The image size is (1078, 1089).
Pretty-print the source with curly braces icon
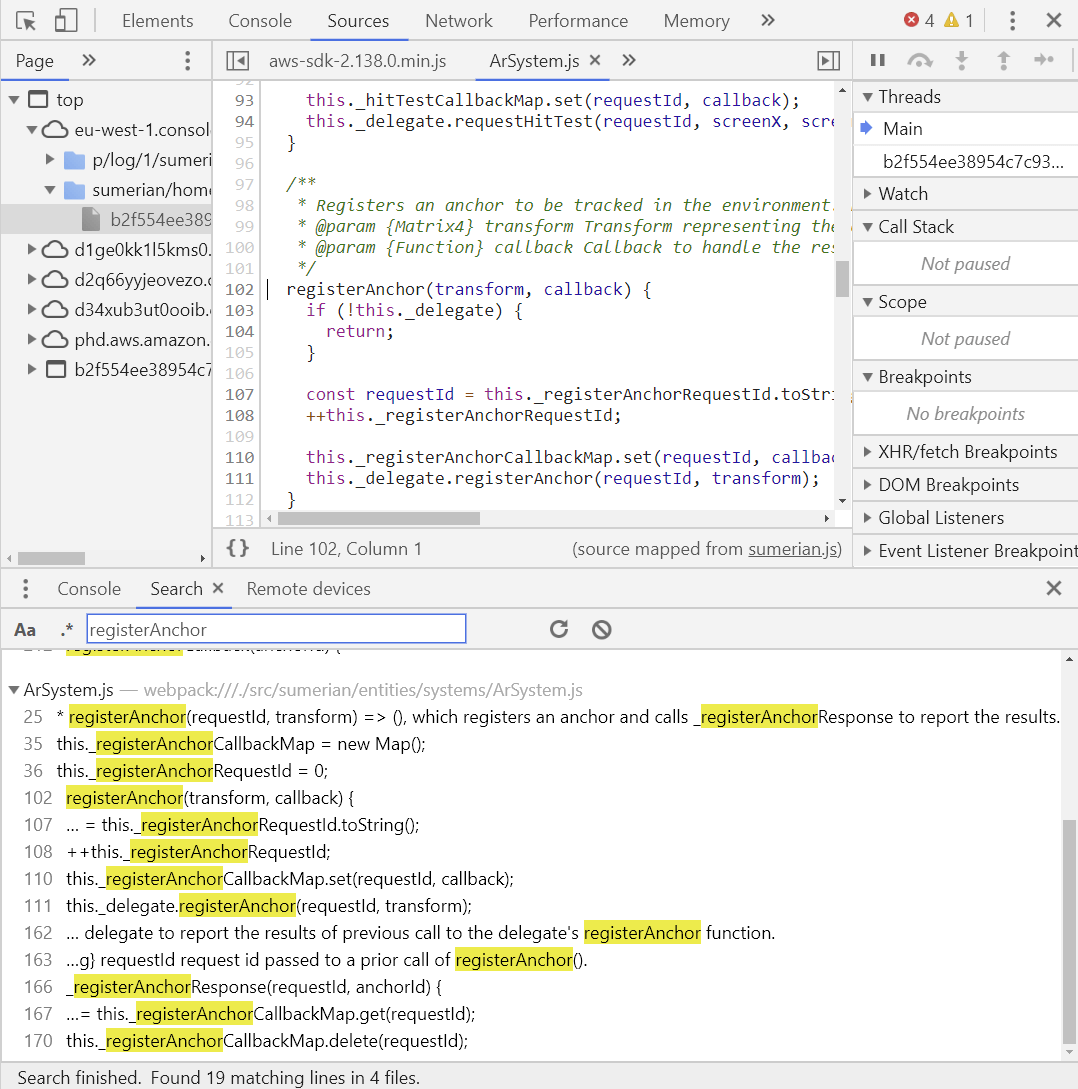(x=238, y=548)
